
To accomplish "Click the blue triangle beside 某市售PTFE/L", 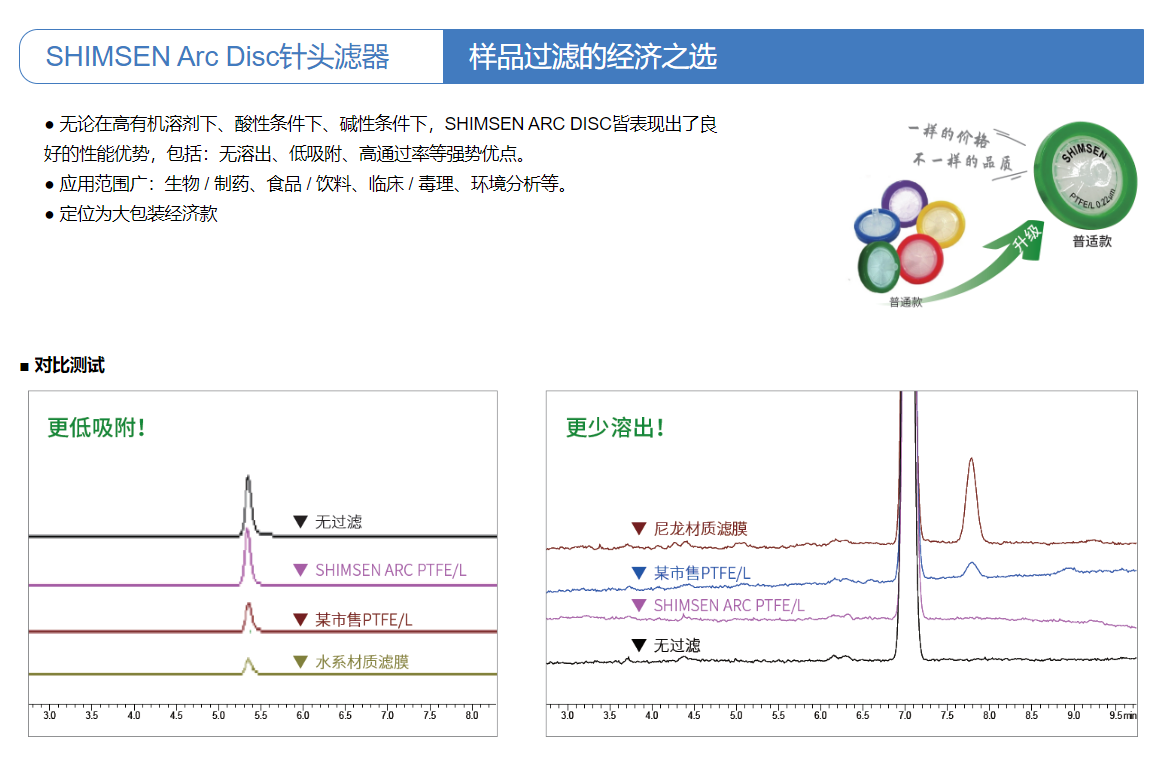I will 639,573.
